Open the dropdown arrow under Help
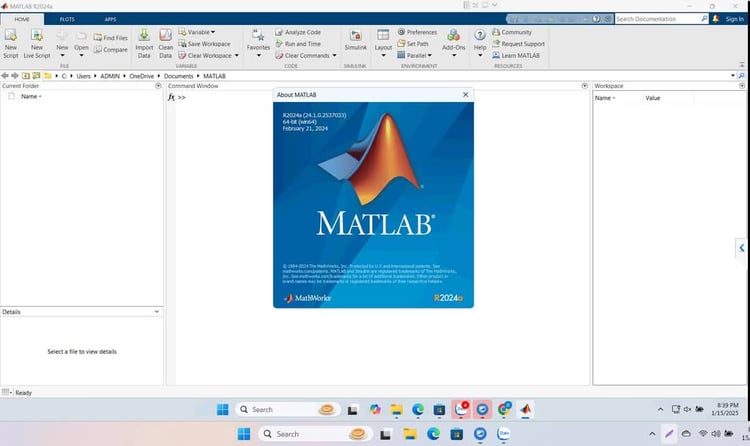This screenshot has height=446, width=750. tap(480, 56)
